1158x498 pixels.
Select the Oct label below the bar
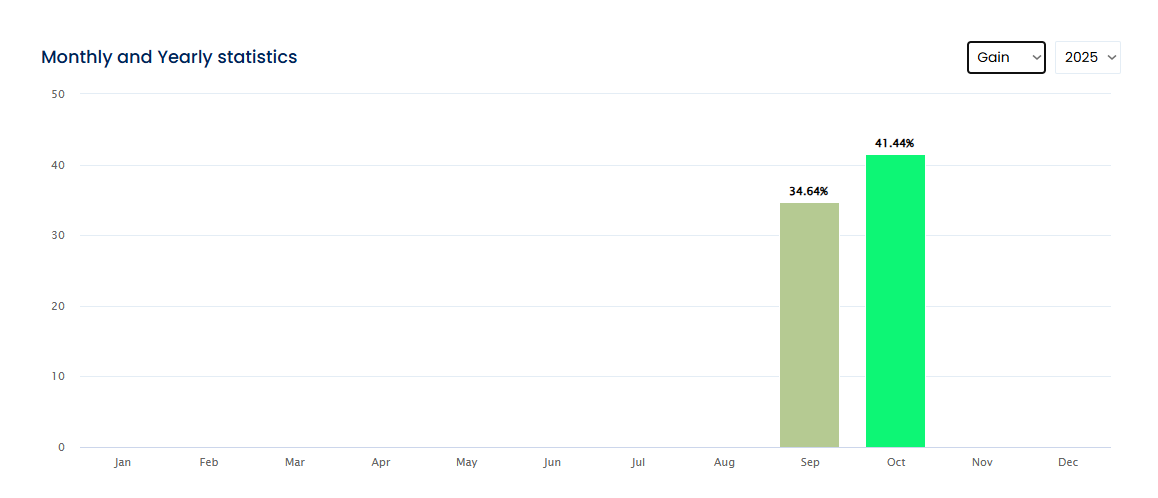[x=896, y=463]
